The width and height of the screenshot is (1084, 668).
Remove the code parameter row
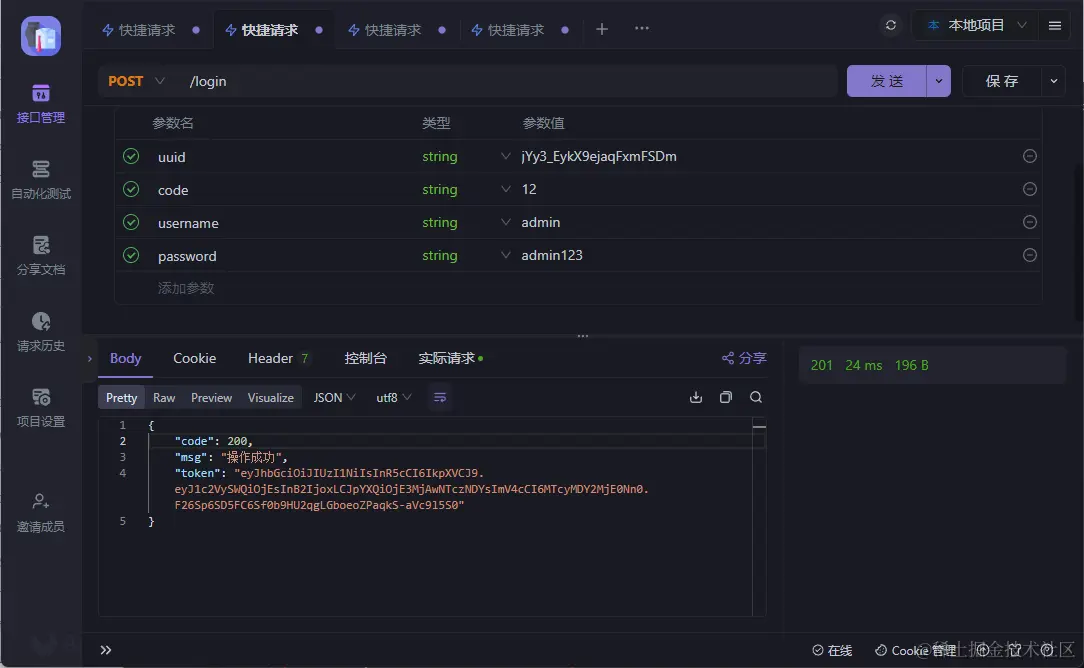coord(1029,189)
